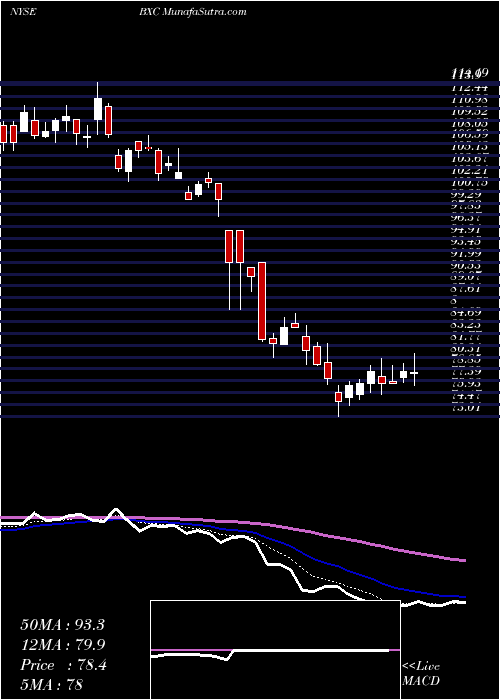Click the 77.39 price axis label
The image size is (500, 700).
[468, 372]
